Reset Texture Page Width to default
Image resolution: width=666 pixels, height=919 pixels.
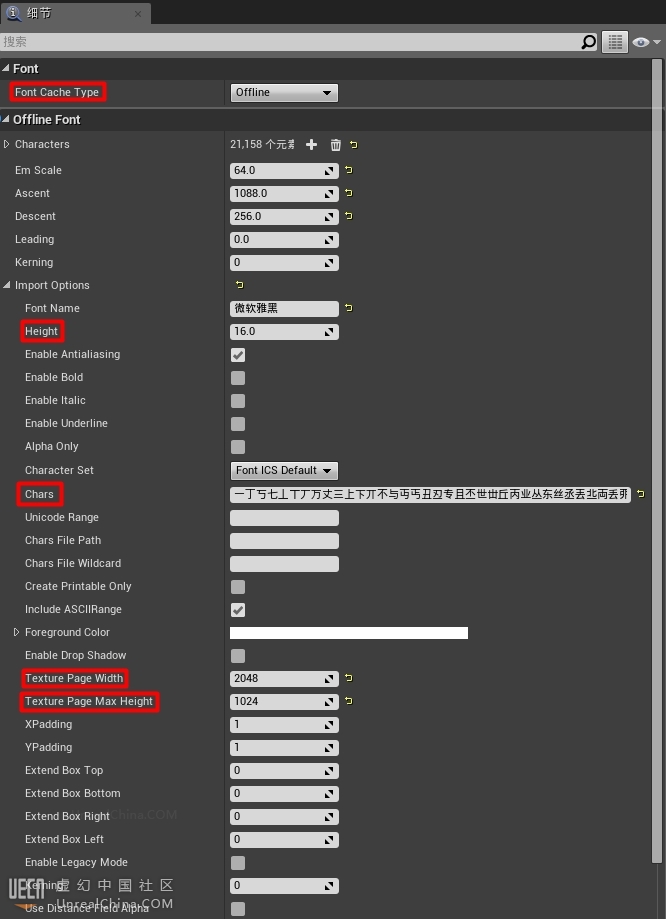(x=349, y=678)
